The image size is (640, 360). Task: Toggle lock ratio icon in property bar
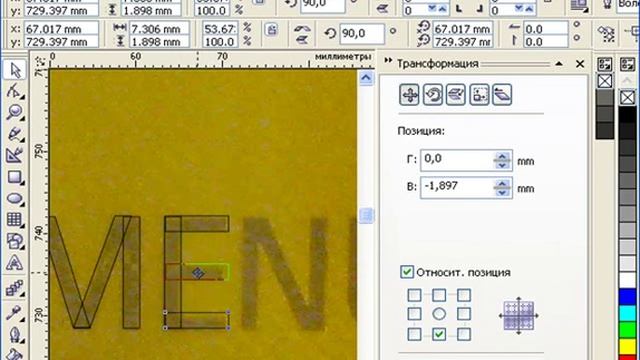point(271,30)
